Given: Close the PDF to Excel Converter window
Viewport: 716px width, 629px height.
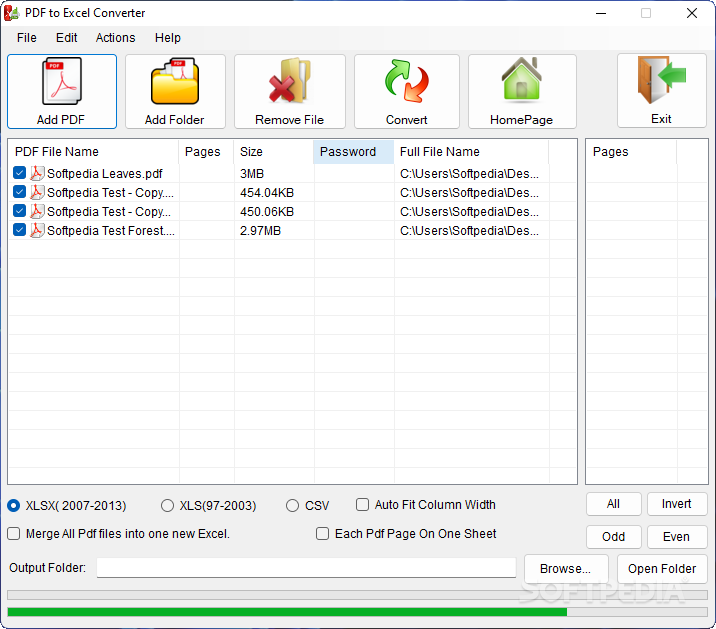Looking at the screenshot, I should (x=692, y=13).
